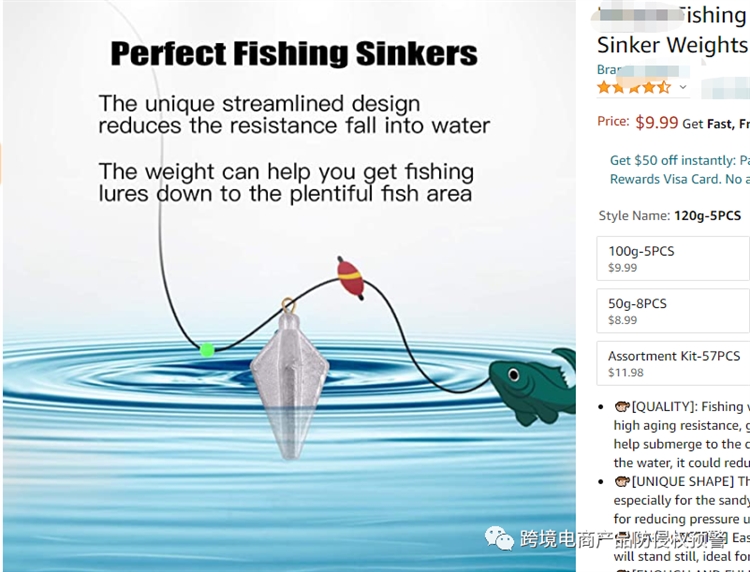Click the red and yellow float bobber
750x572 pixels.
point(350,277)
